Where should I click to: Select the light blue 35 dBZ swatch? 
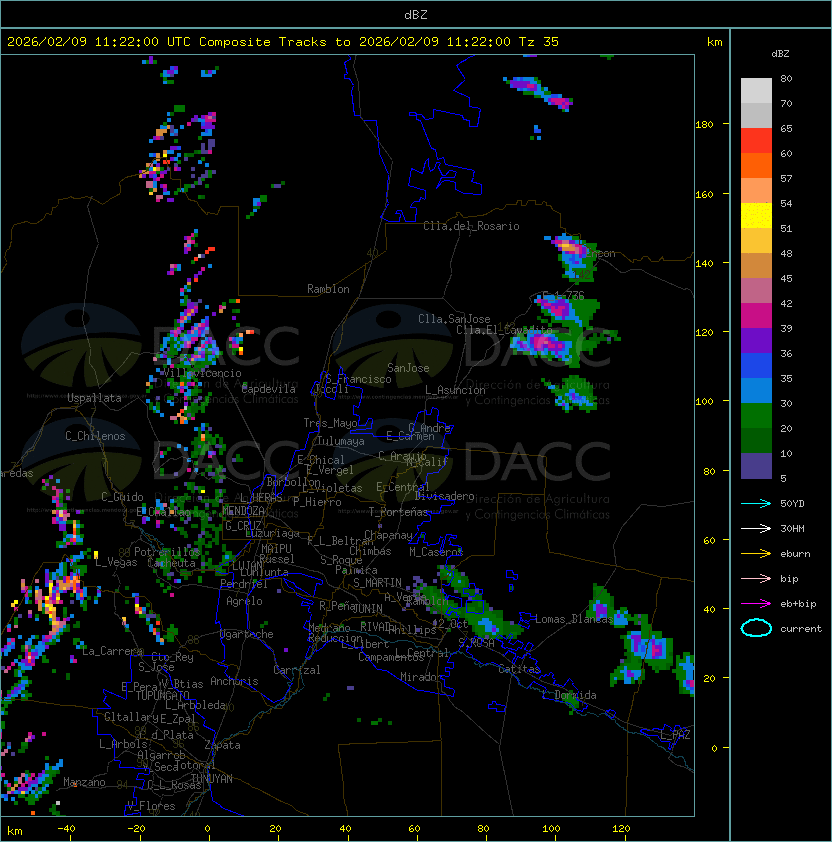tap(756, 390)
